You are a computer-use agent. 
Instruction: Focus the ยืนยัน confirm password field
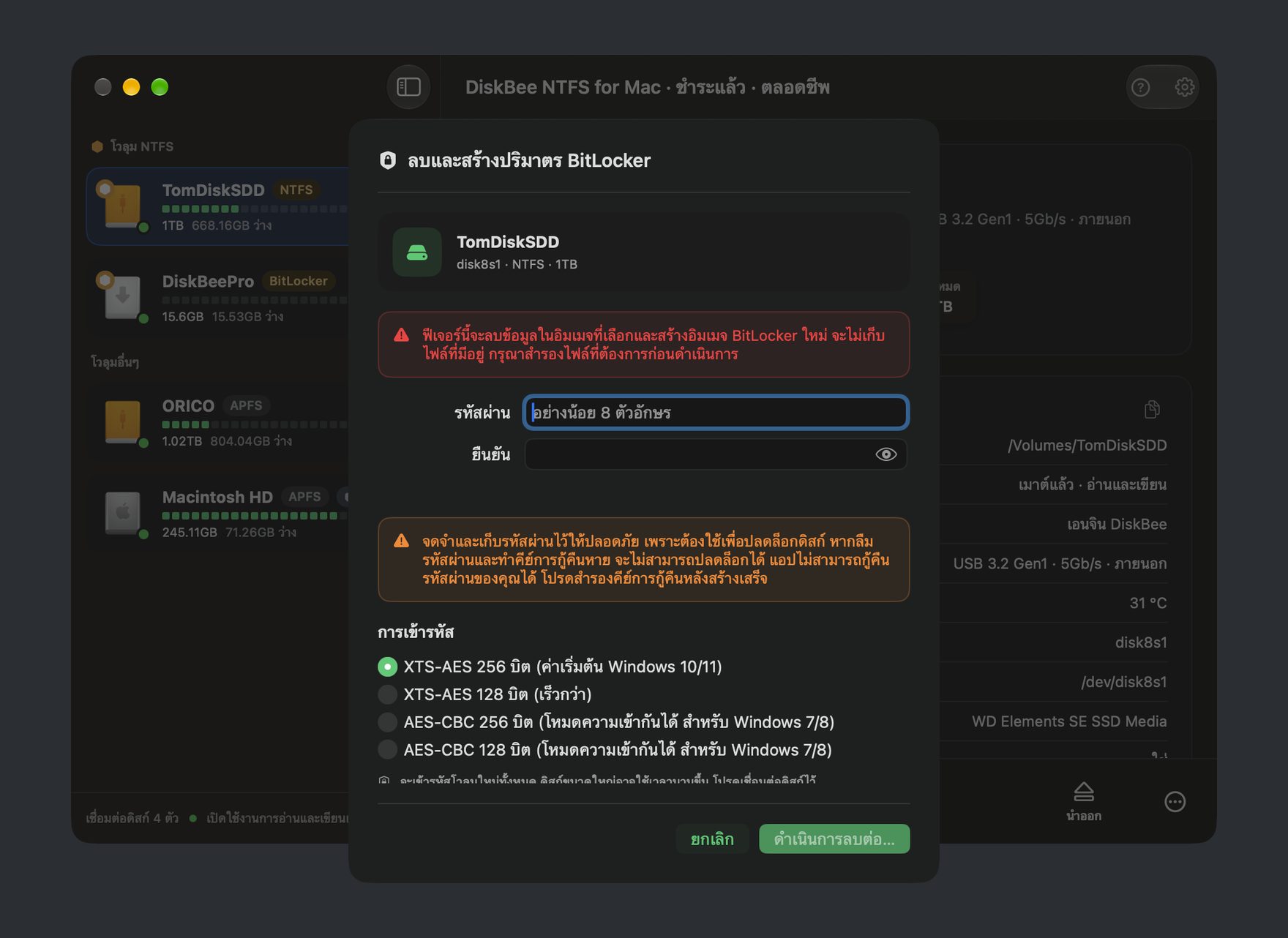716,454
